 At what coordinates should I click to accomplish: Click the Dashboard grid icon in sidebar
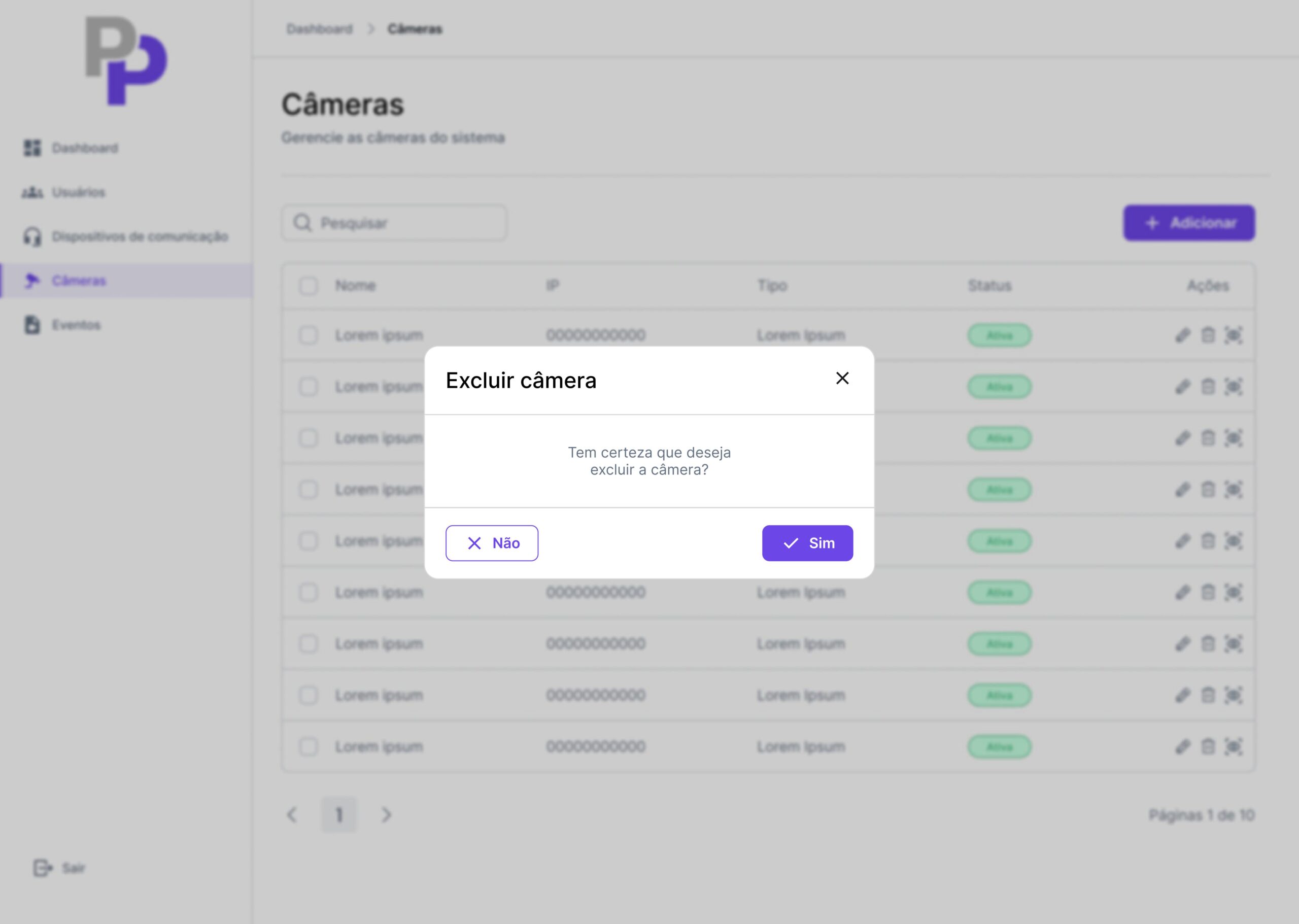coord(32,148)
